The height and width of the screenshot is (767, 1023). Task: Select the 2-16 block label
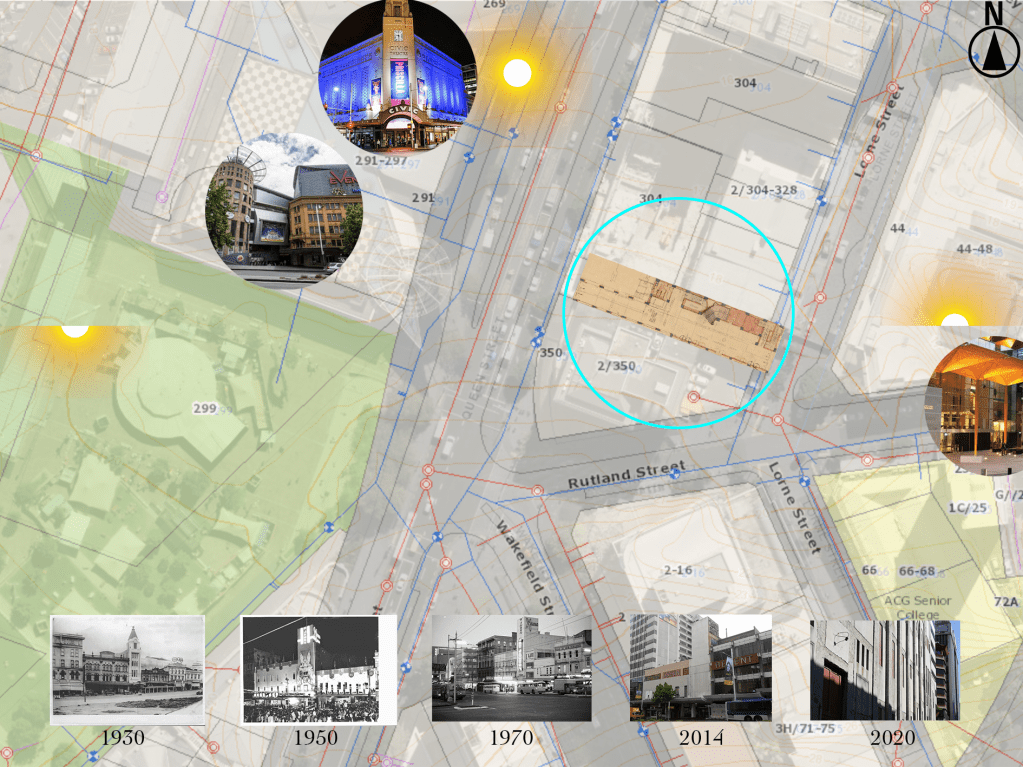coord(678,570)
